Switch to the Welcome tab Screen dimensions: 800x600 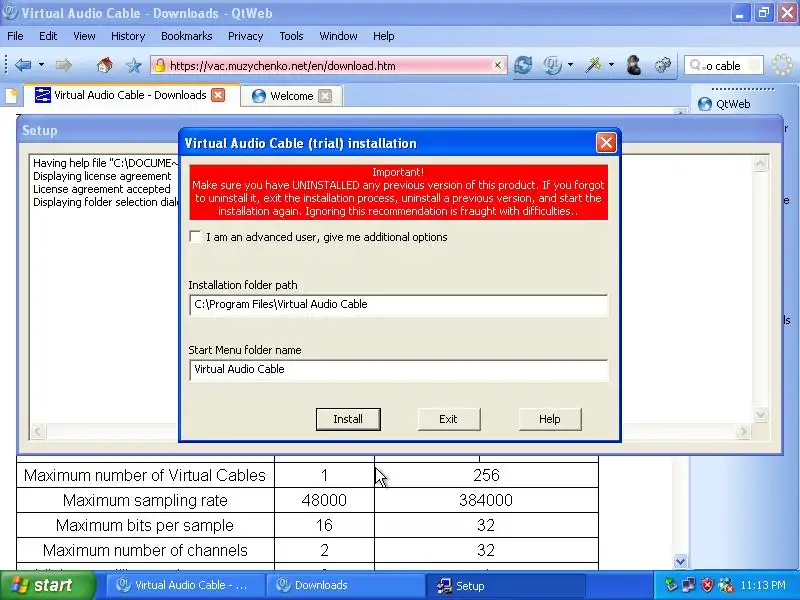pyautogui.click(x=291, y=96)
